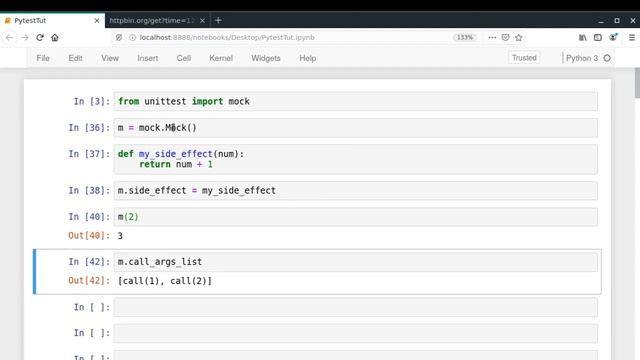This screenshot has height=360, width=640.
Task: Toggle the sidebar view icon
Action: [x=598, y=38]
